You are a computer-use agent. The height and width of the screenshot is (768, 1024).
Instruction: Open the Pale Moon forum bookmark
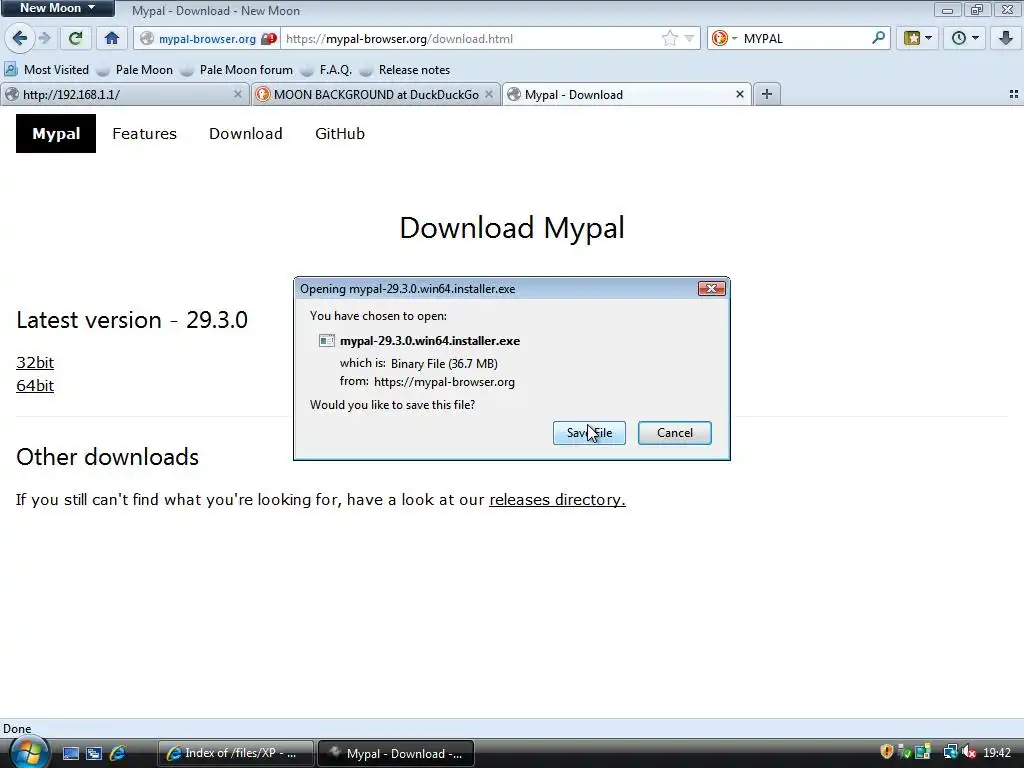click(x=237, y=70)
